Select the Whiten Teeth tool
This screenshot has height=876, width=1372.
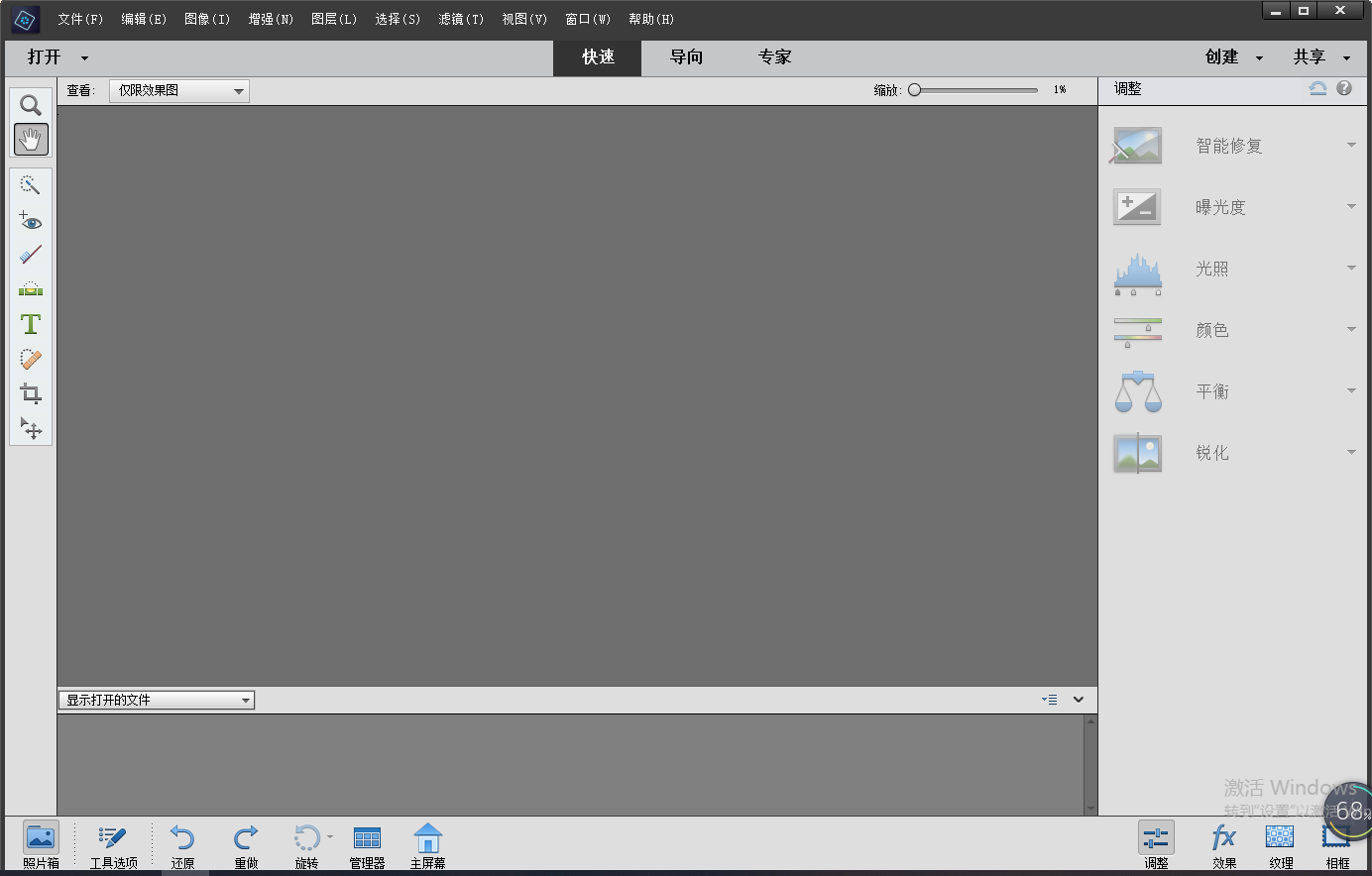tap(31, 255)
